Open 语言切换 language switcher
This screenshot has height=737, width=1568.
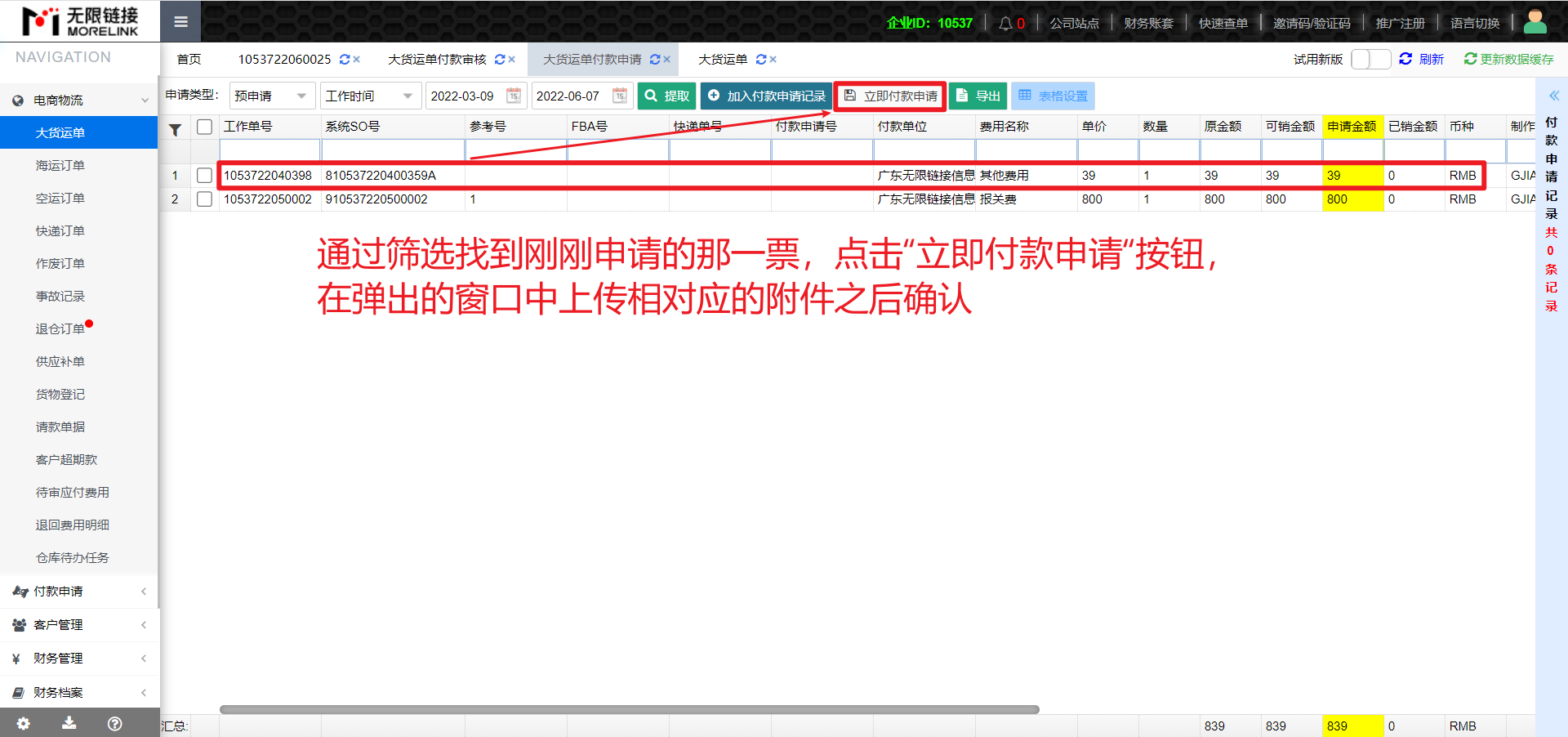click(1475, 23)
